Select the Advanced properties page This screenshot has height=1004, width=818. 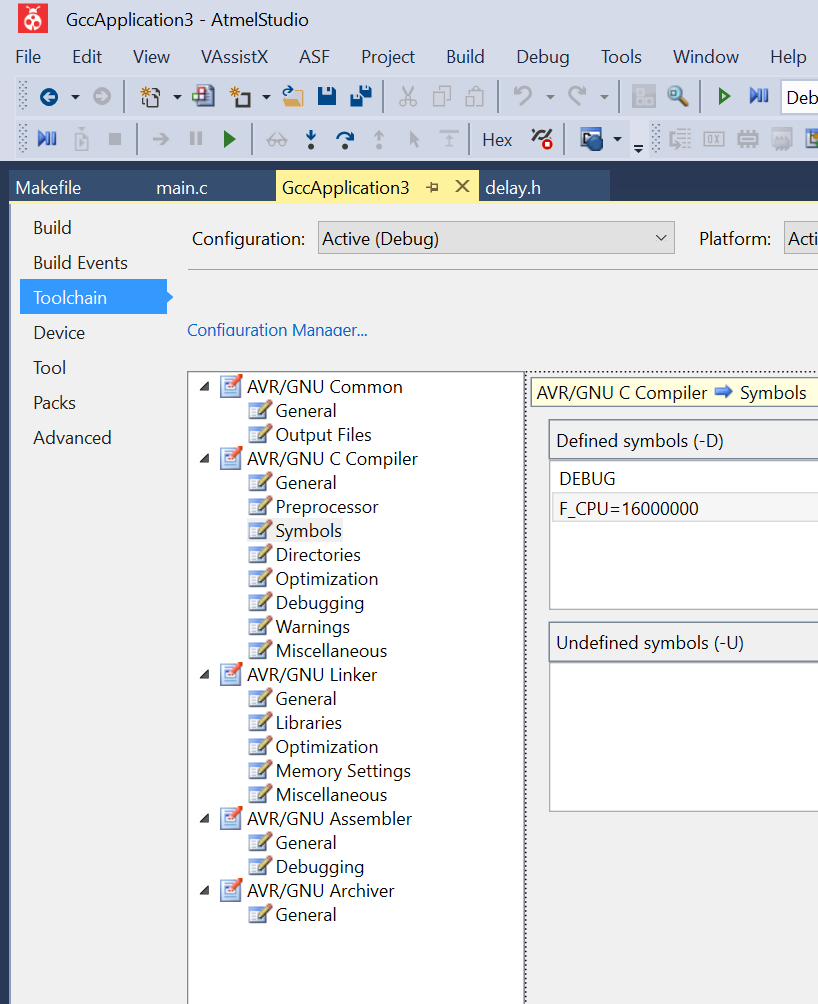pos(72,437)
